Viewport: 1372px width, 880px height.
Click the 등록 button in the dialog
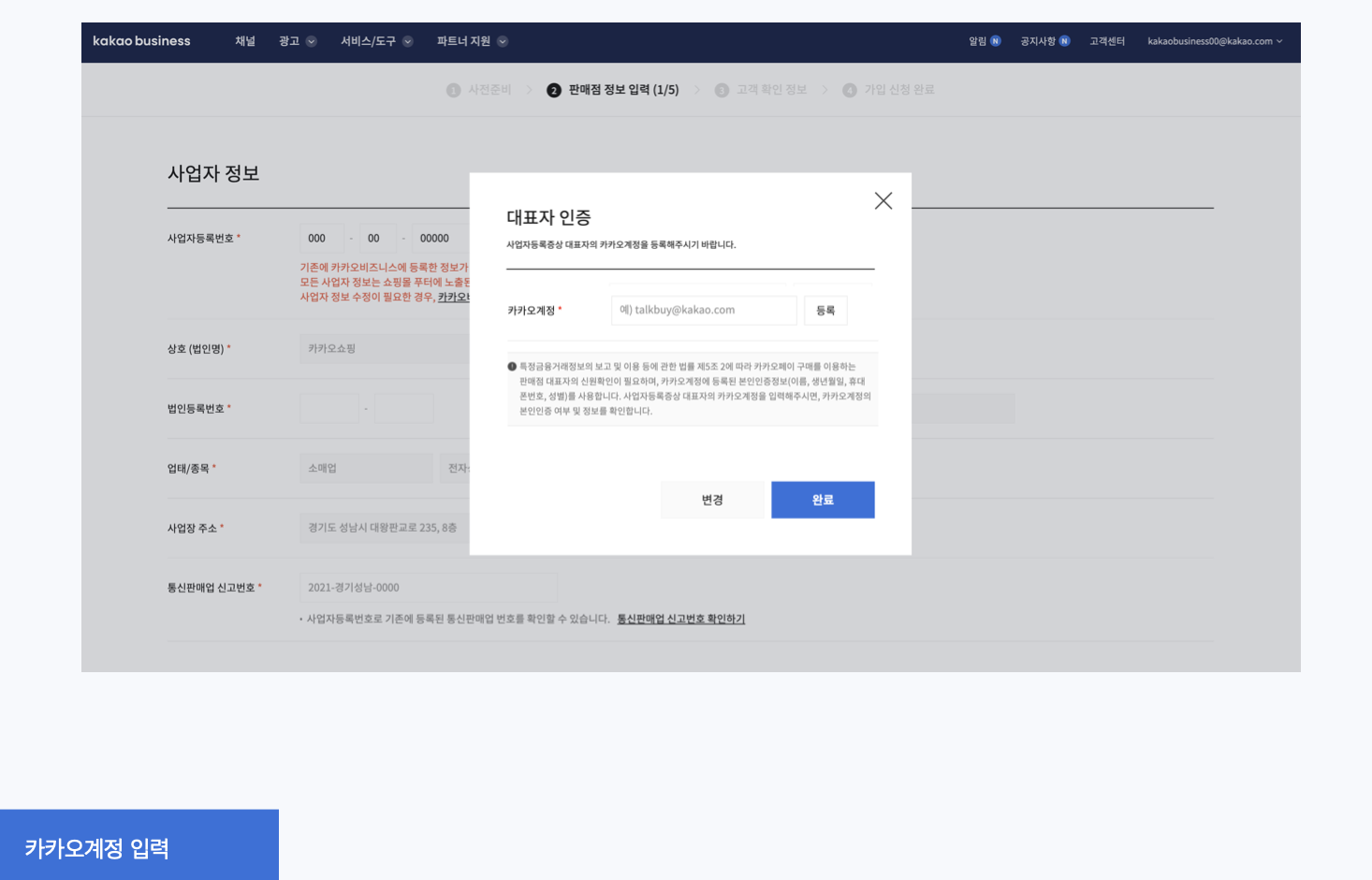pyautogui.click(x=825, y=310)
